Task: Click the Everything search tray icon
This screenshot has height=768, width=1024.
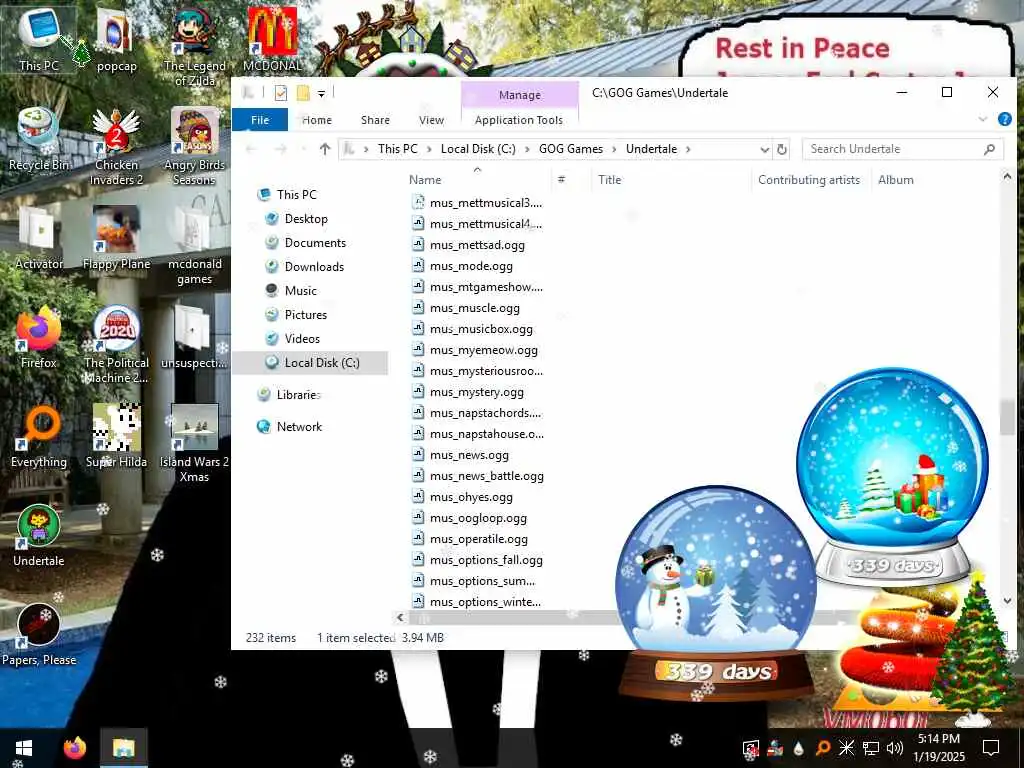Action: pyautogui.click(x=823, y=748)
